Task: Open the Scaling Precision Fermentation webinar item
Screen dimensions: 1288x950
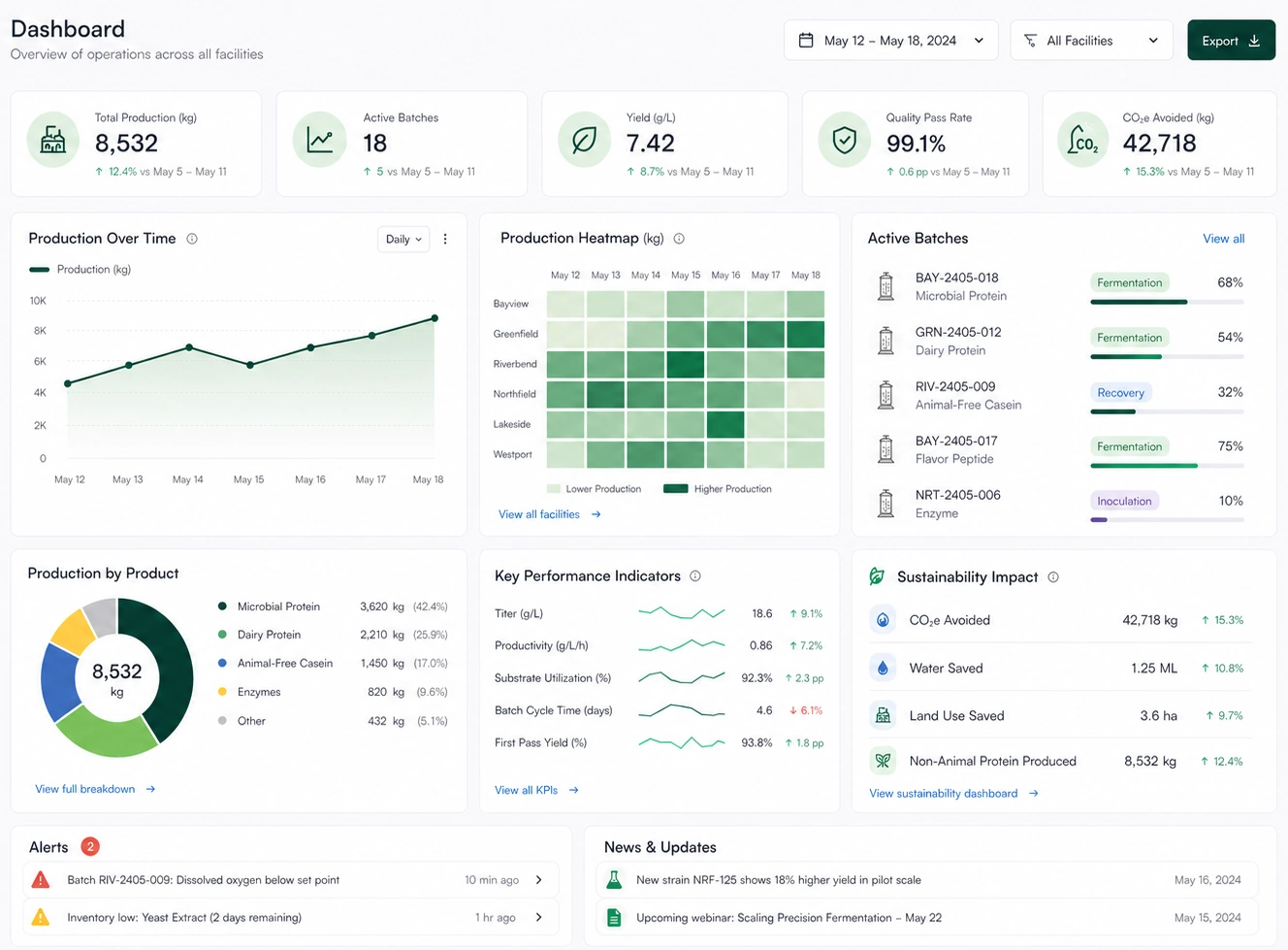Action: 927,917
